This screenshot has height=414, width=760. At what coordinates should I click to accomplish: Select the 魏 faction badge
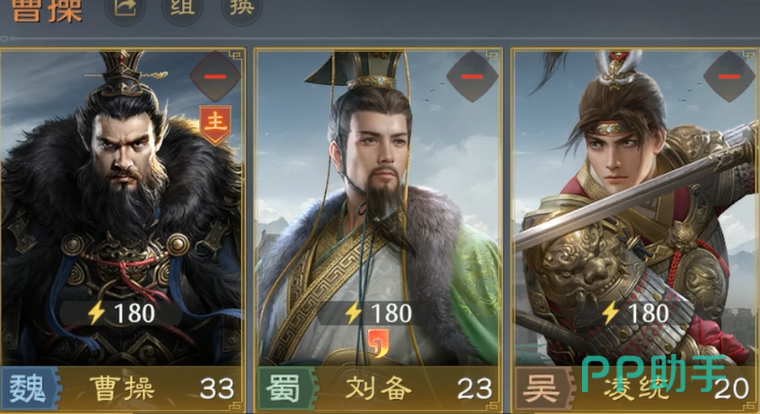tap(30, 389)
